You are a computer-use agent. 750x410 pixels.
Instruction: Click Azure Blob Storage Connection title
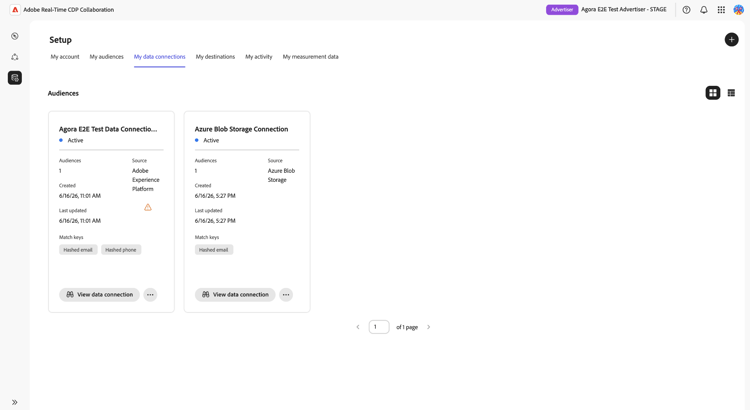(241, 129)
